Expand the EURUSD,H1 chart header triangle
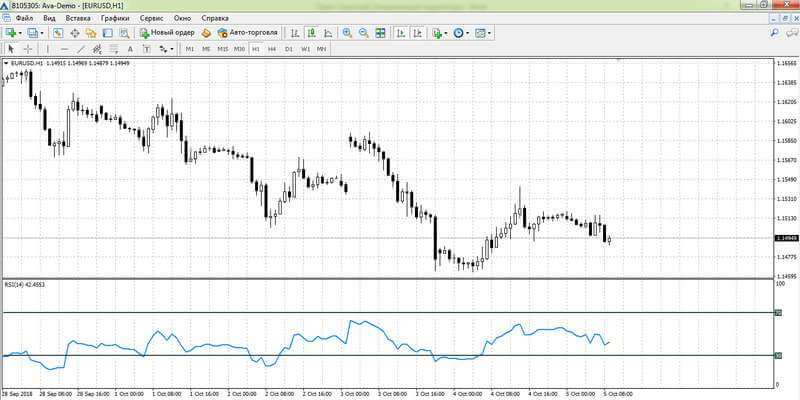 (6, 63)
